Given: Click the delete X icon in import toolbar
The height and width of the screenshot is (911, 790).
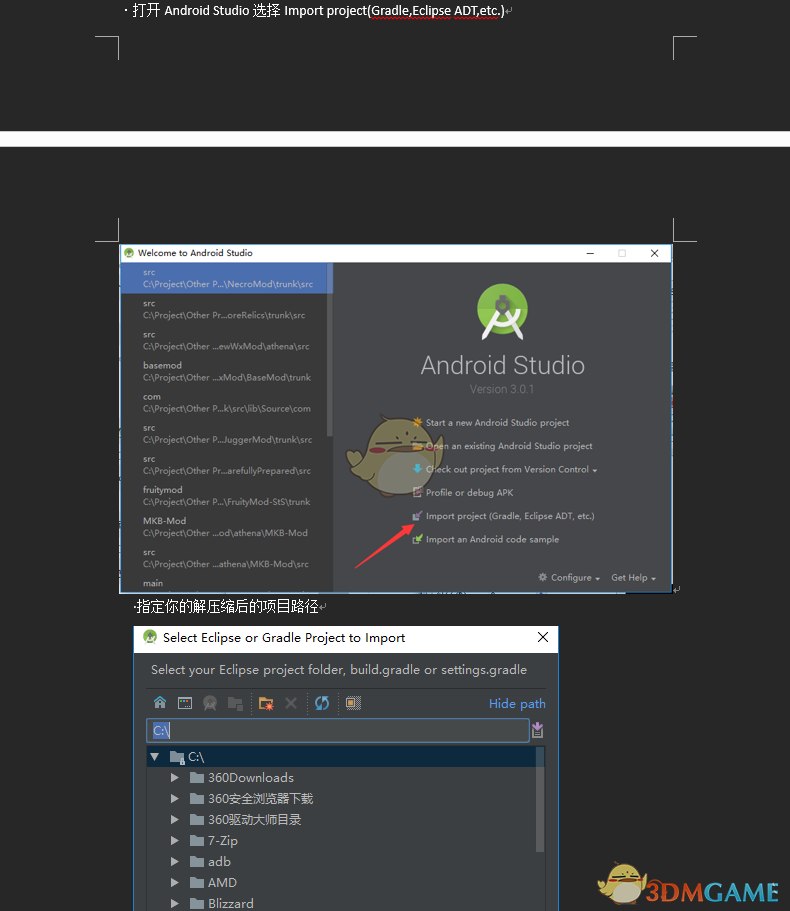Looking at the screenshot, I should (x=291, y=703).
